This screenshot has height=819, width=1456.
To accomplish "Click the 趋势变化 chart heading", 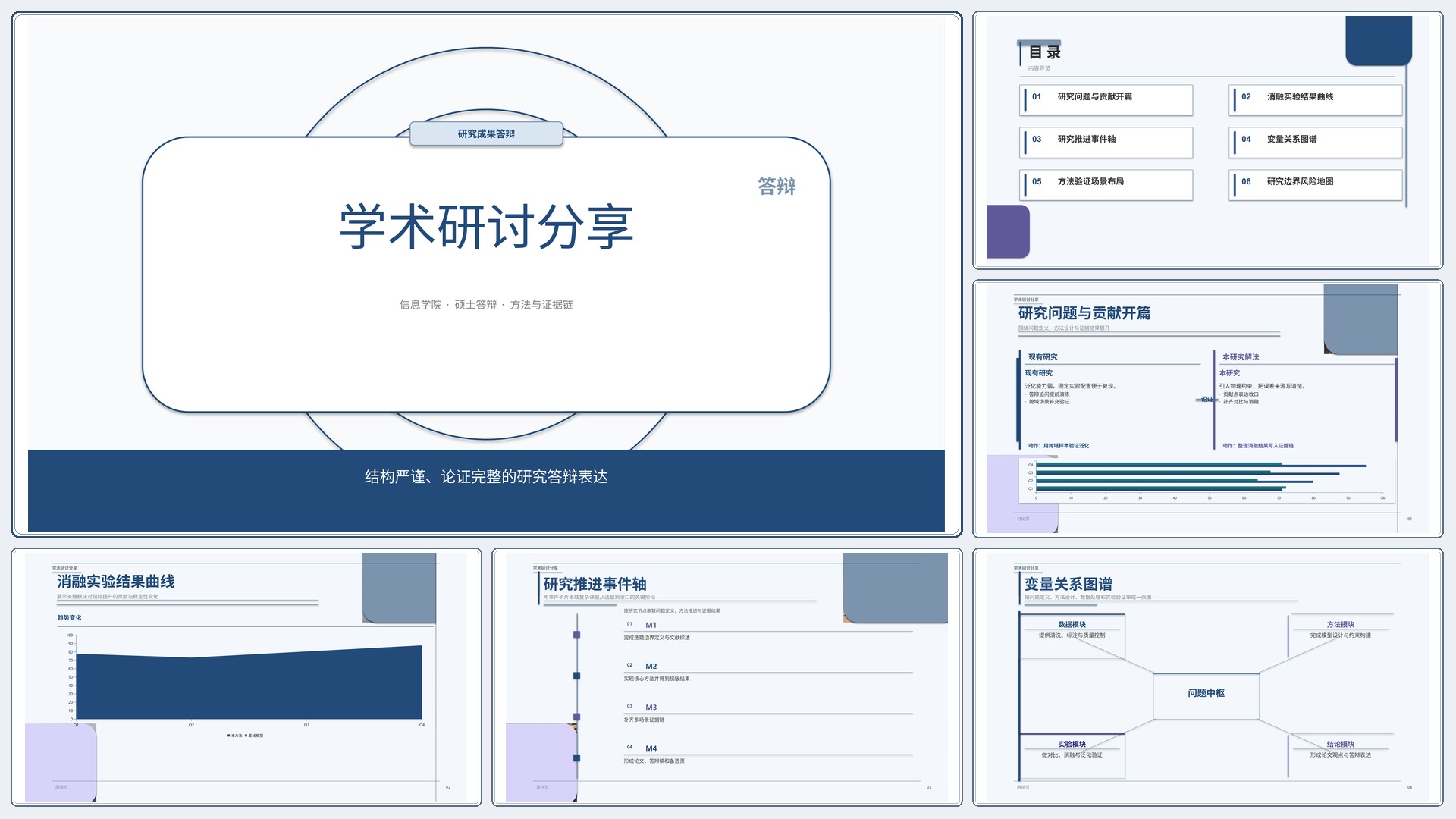I will (69, 618).
